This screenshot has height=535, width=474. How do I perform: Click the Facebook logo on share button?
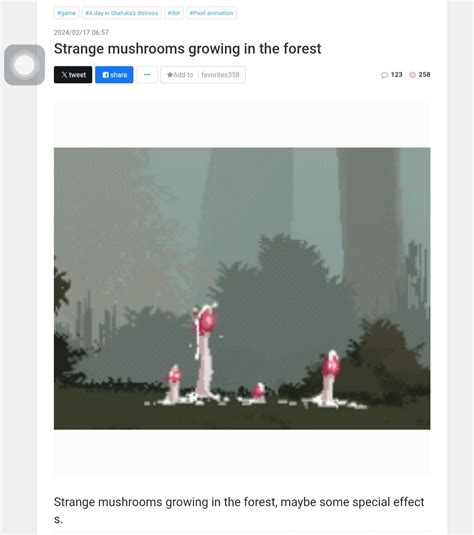pos(106,75)
